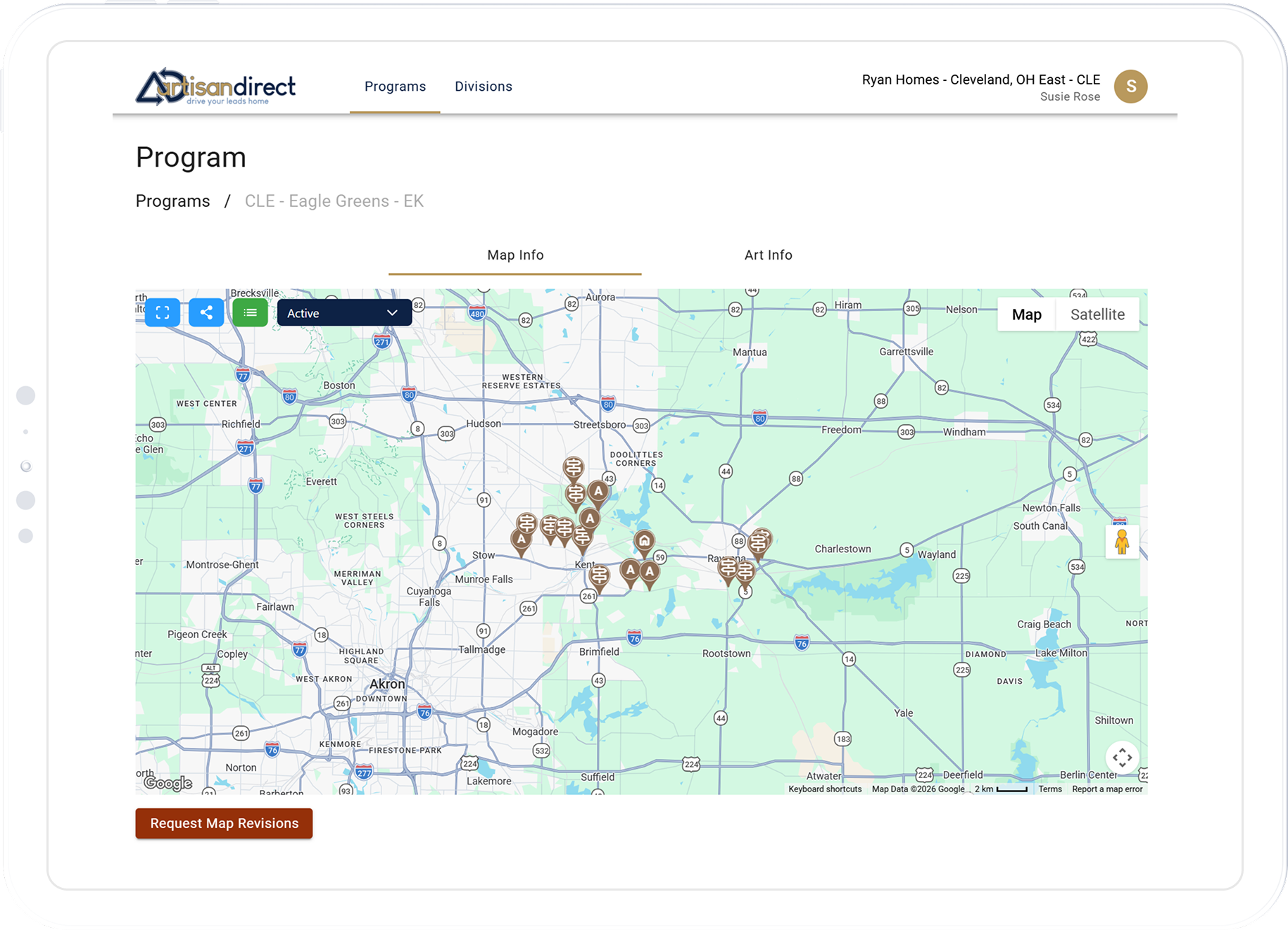
Task: Click the Request Map Revisions button
Action: coord(224,823)
